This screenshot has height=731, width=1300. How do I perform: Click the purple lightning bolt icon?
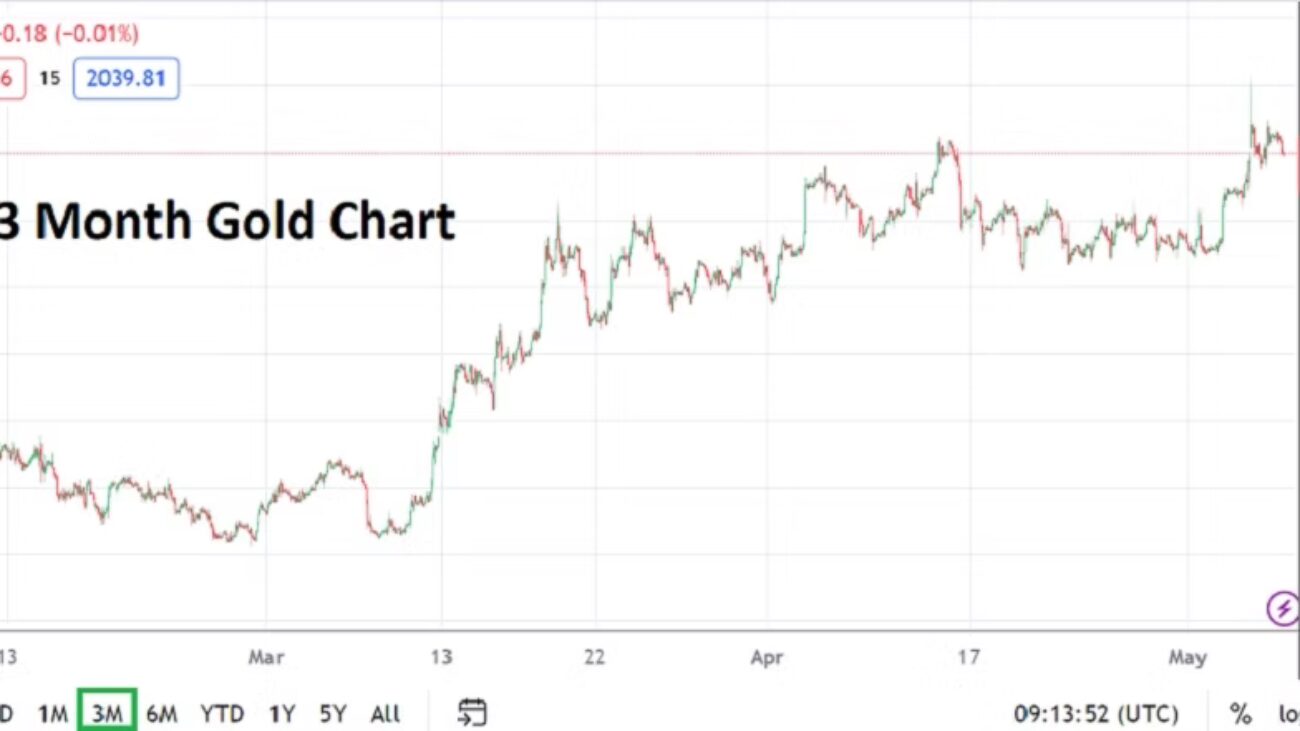(1282, 607)
